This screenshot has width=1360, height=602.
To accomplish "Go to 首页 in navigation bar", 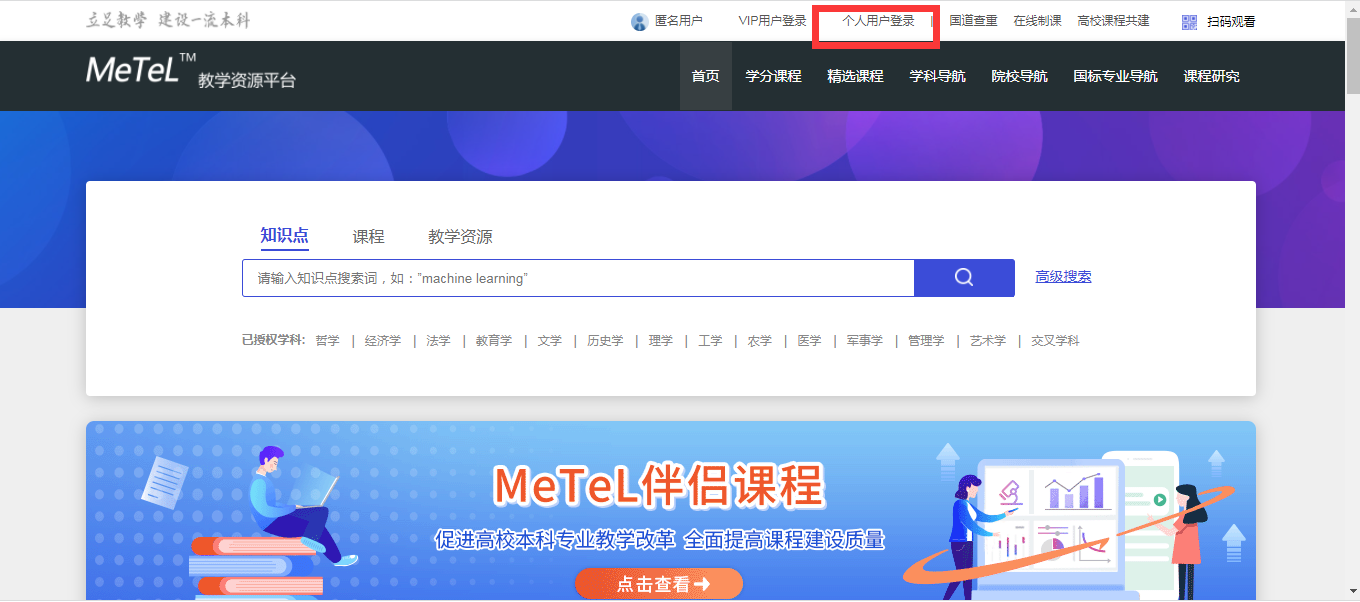I will tap(705, 76).
